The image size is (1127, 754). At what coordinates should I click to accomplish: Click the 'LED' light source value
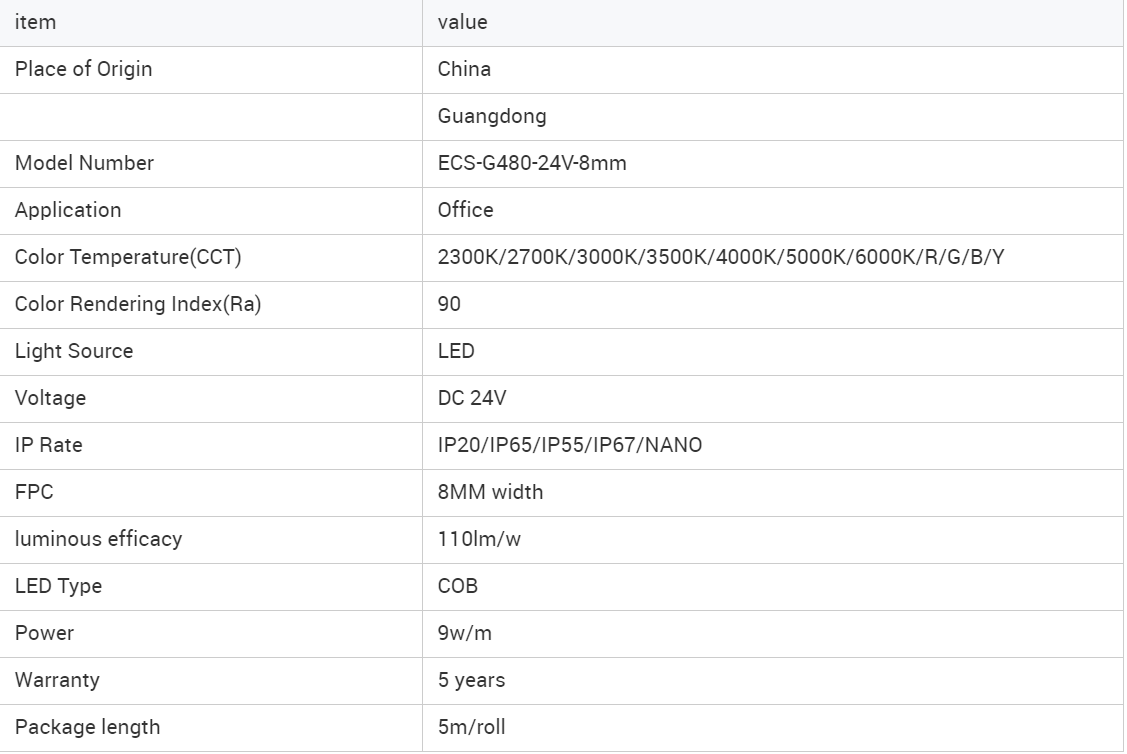point(456,351)
